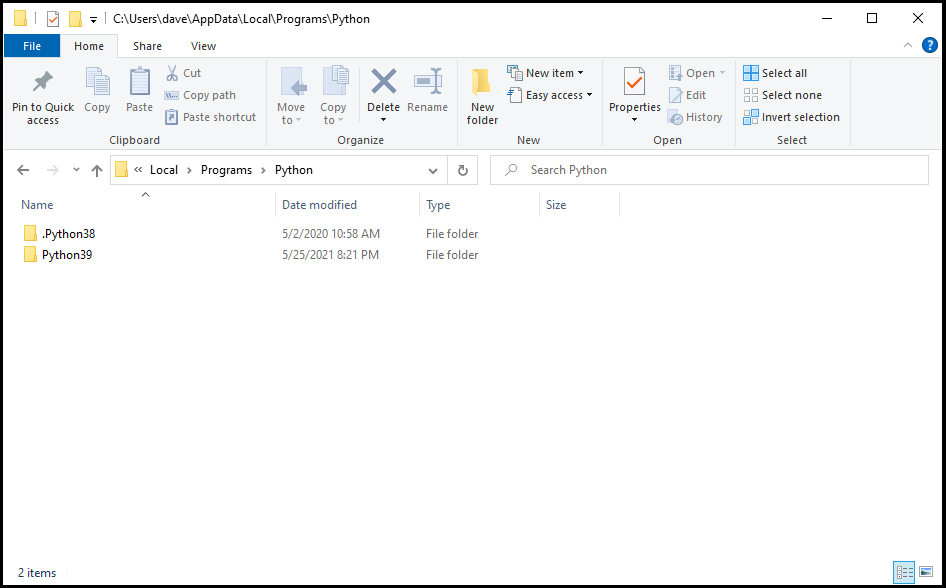The image size is (946, 588).
Task: Open the address bar history dropdown
Action: (x=433, y=170)
